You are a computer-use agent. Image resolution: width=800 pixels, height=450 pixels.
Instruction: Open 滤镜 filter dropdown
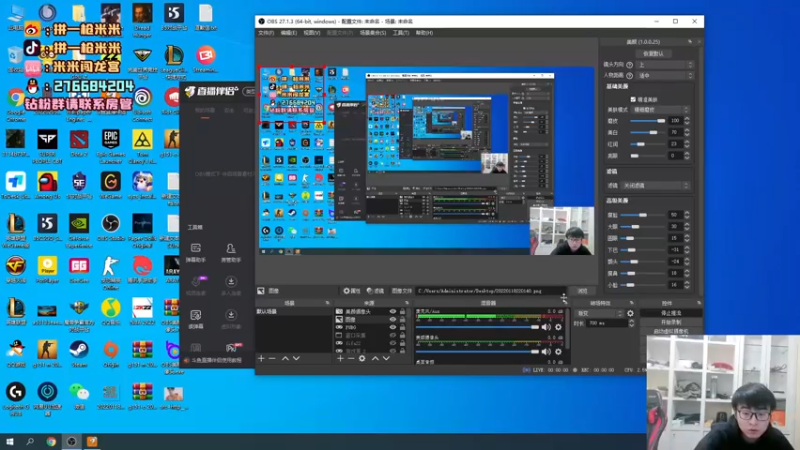click(x=656, y=186)
